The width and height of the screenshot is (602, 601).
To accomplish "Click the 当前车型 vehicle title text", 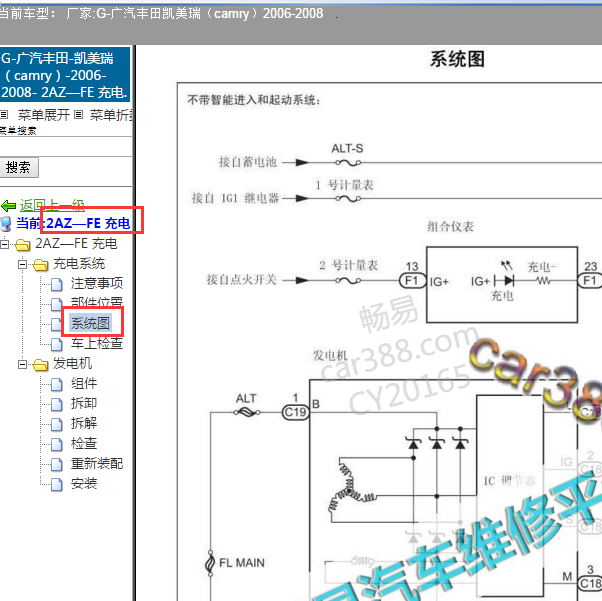I will pyautogui.click(x=161, y=13).
